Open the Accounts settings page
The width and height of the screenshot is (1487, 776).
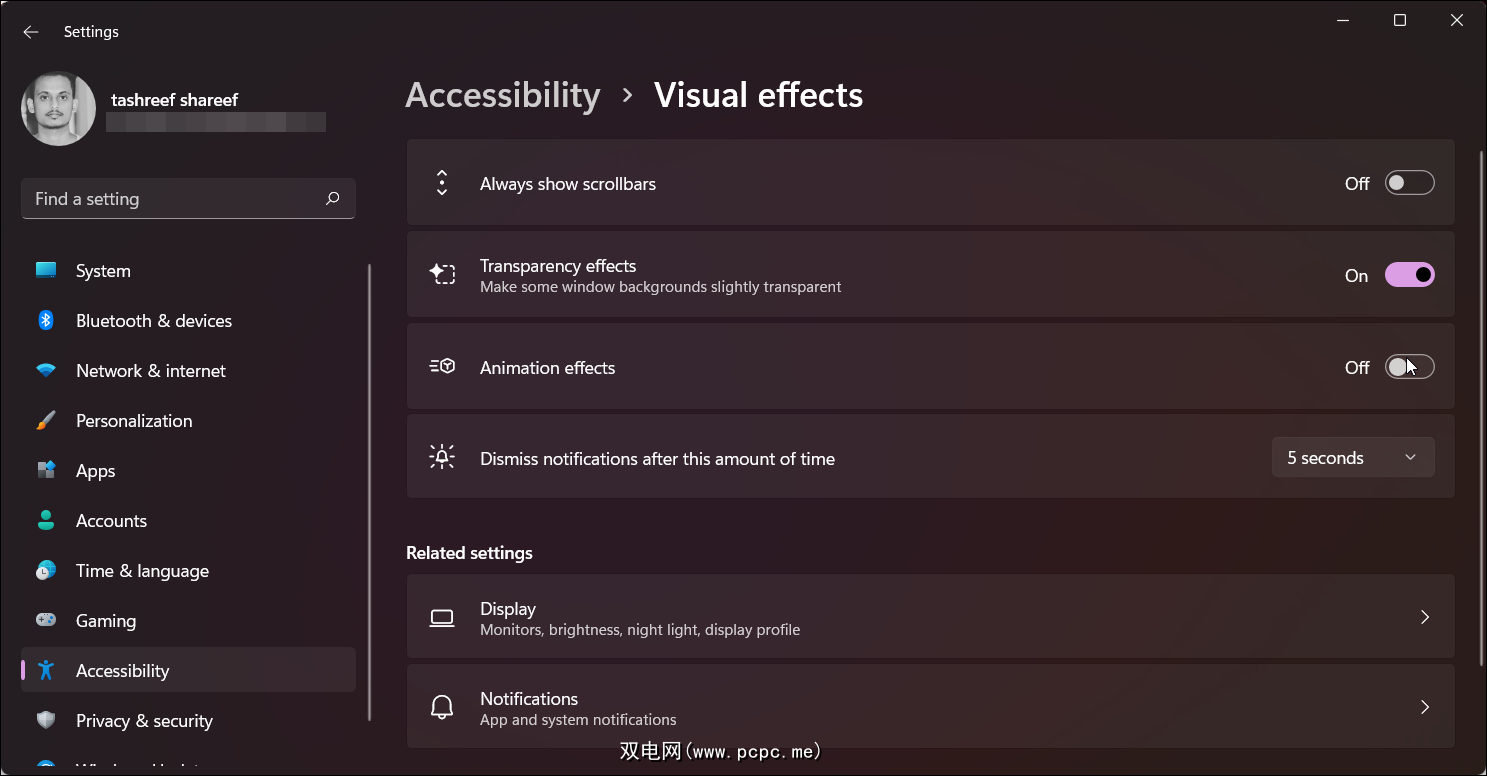click(111, 521)
